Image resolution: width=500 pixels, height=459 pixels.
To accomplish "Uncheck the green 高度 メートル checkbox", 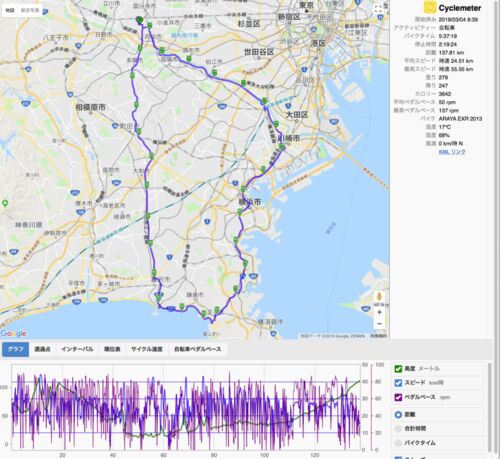I will point(398,369).
